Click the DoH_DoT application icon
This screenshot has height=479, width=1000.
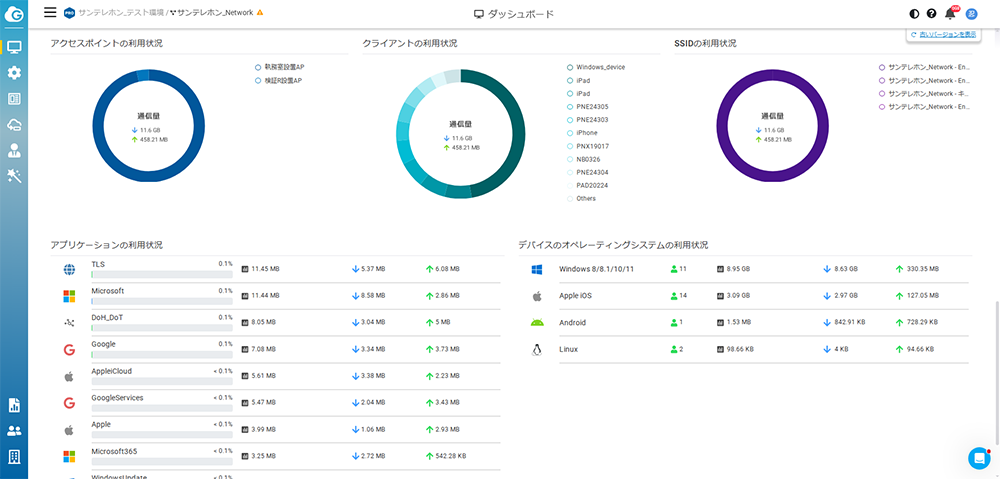[x=69, y=323]
